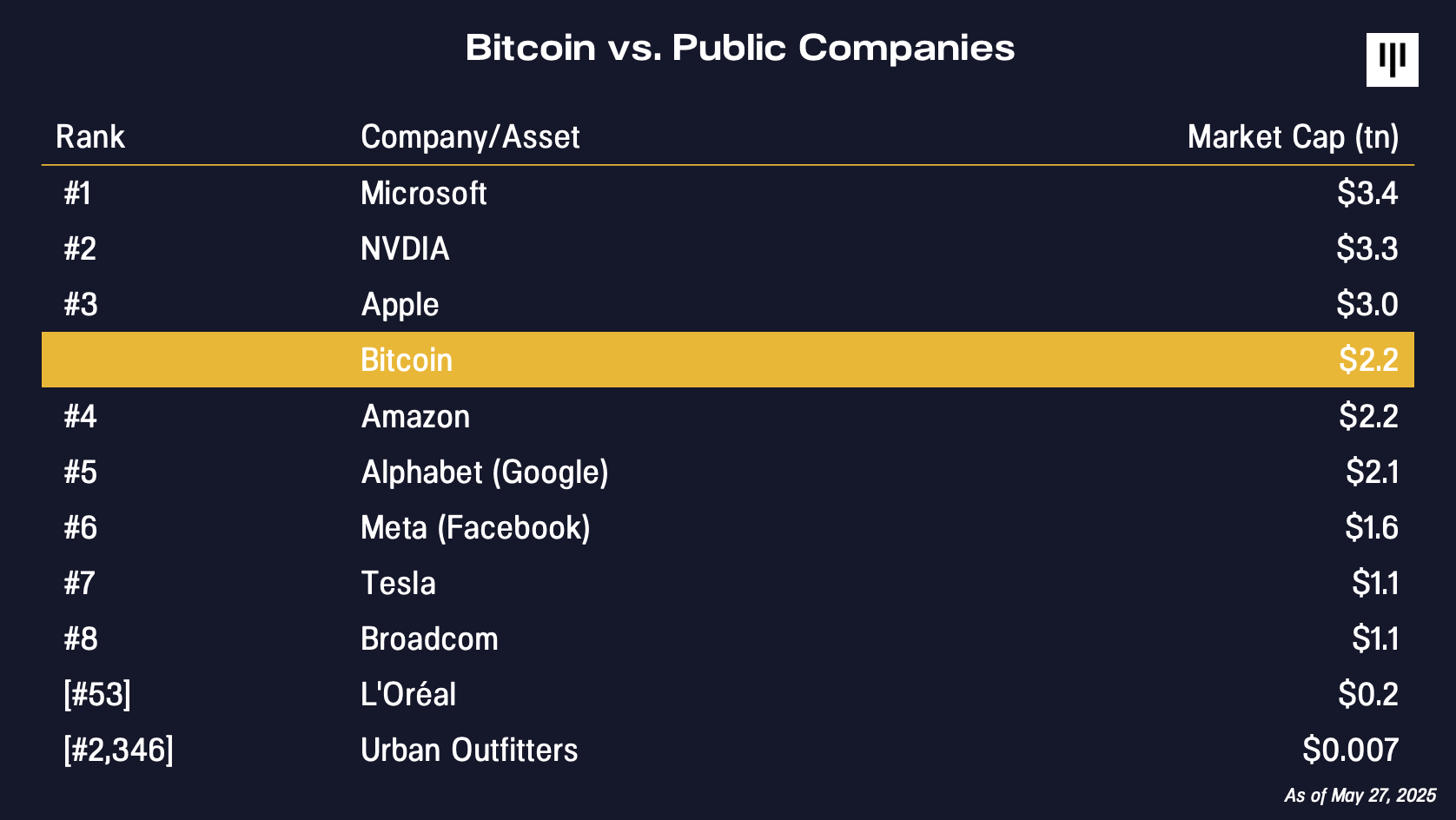Click the Broadcom entry
Screen dimensions: 1456x820
click(x=429, y=639)
